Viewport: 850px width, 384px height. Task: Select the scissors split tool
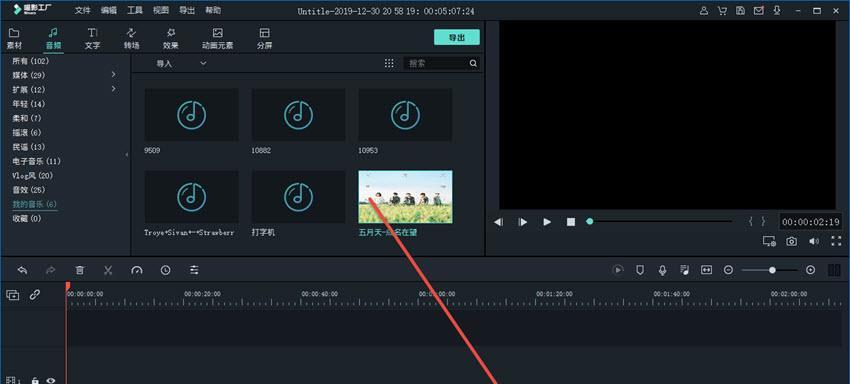click(x=108, y=270)
